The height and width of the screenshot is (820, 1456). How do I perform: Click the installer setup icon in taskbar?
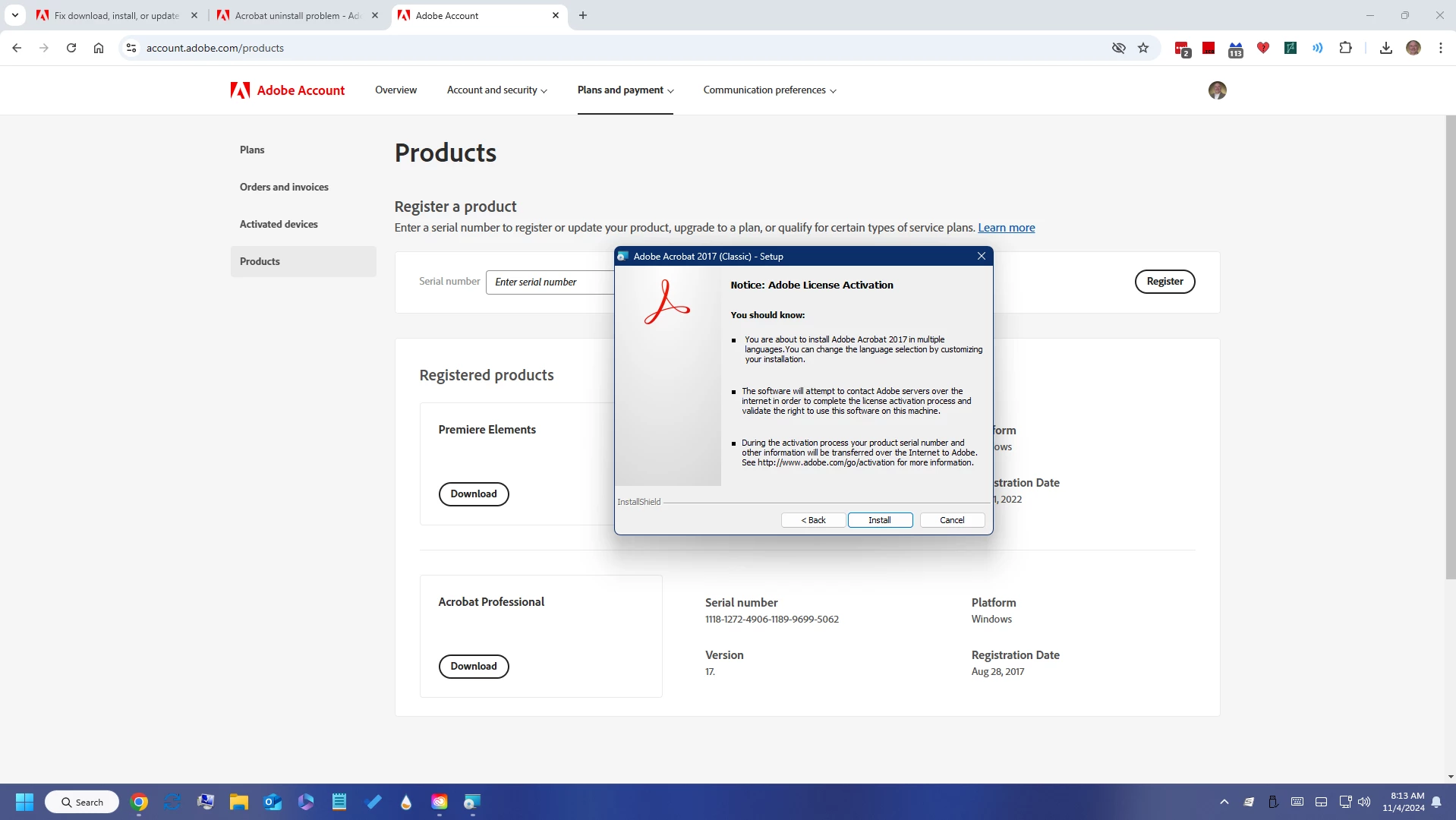pyautogui.click(x=472, y=802)
